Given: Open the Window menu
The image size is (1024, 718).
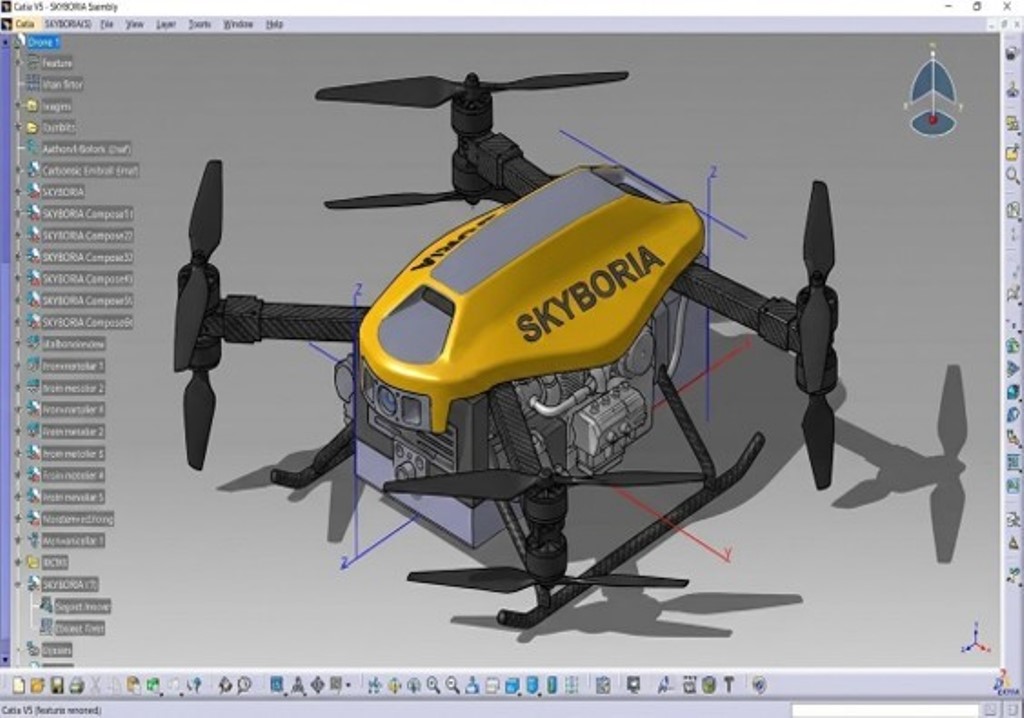Looking at the screenshot, I should coord(237,23).
